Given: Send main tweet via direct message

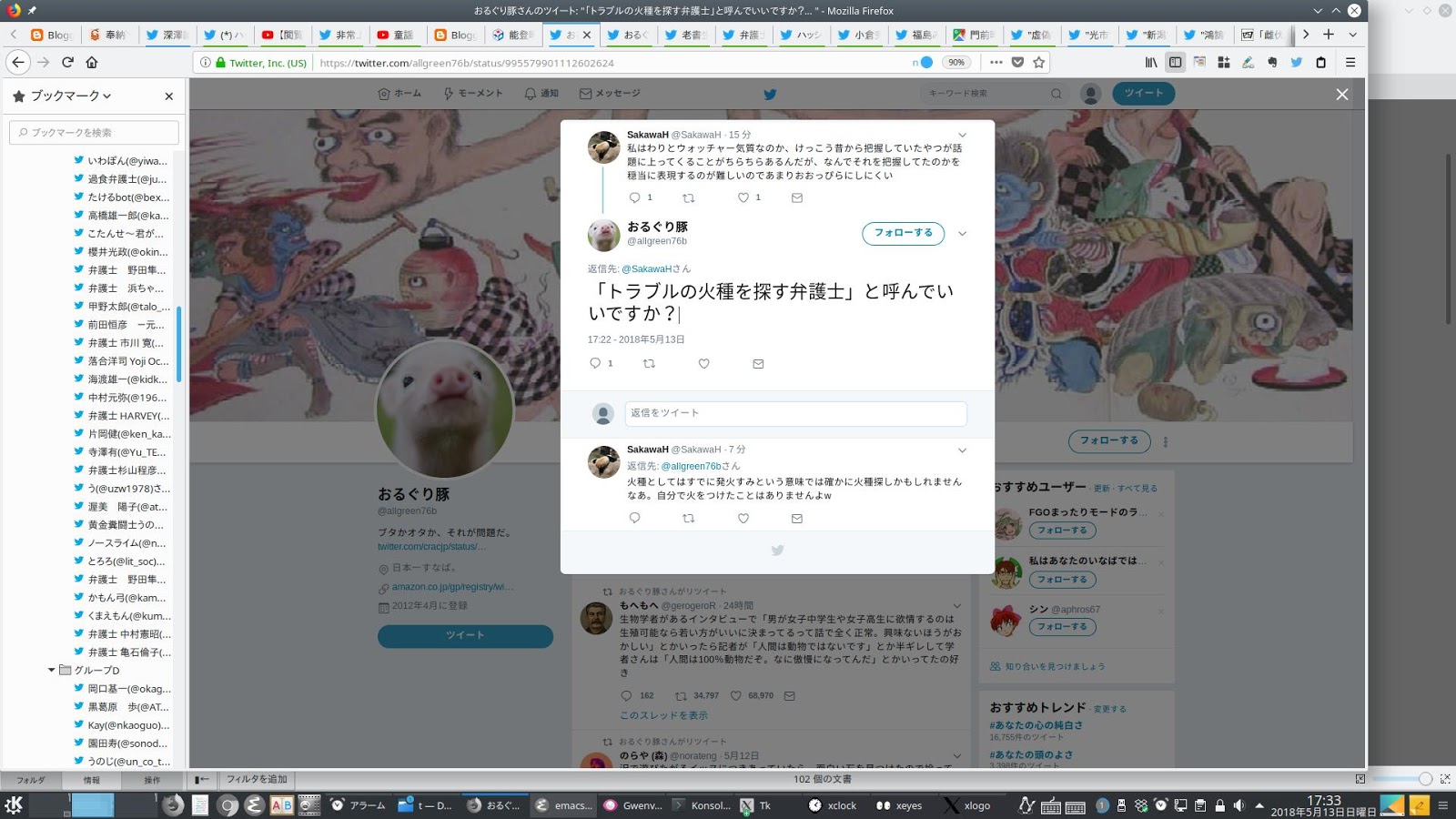Looking at the screenshot, I should tap(758, 363).
